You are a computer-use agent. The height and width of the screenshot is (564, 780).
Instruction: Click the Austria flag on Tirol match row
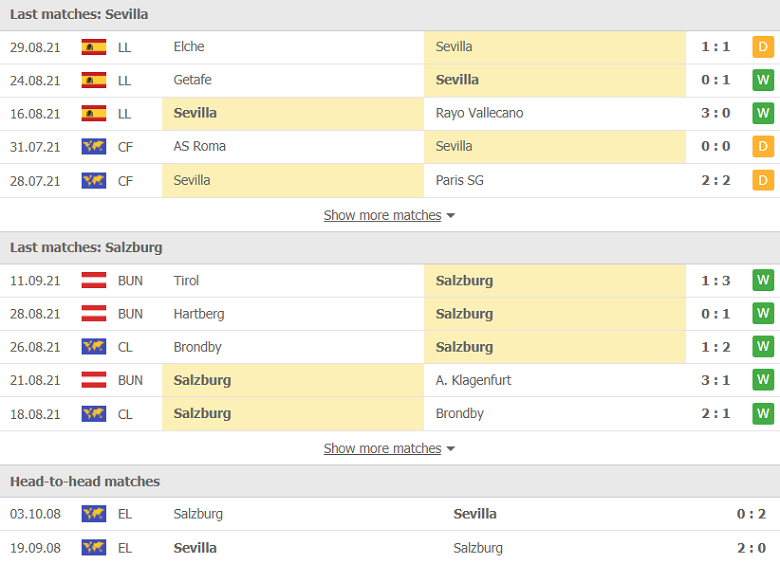coord(94,281)
